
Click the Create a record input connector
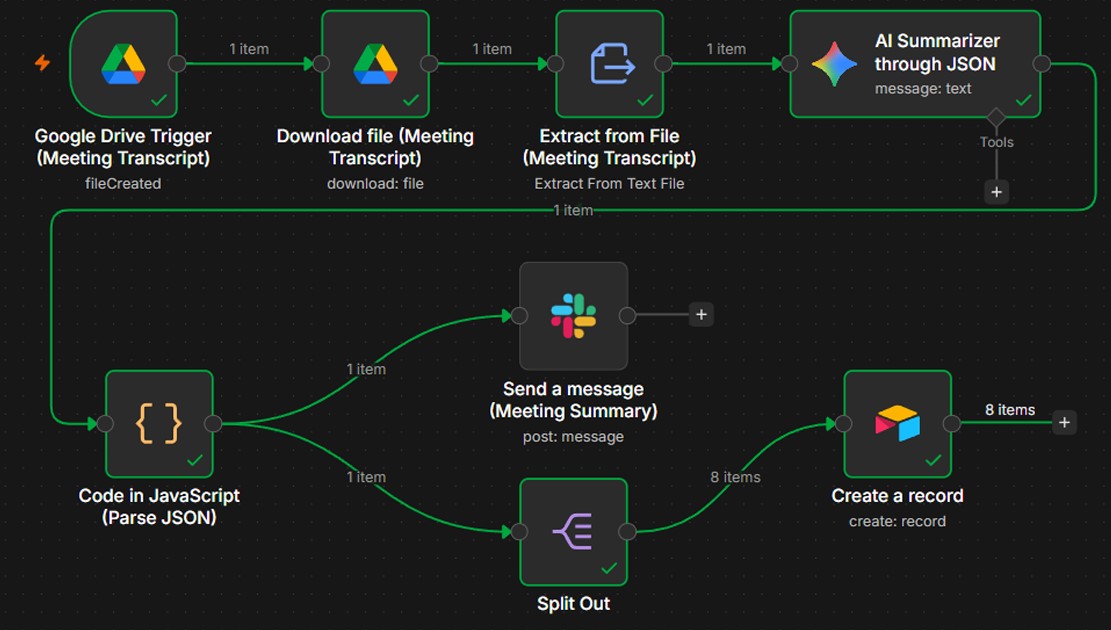tap(843, 424)
